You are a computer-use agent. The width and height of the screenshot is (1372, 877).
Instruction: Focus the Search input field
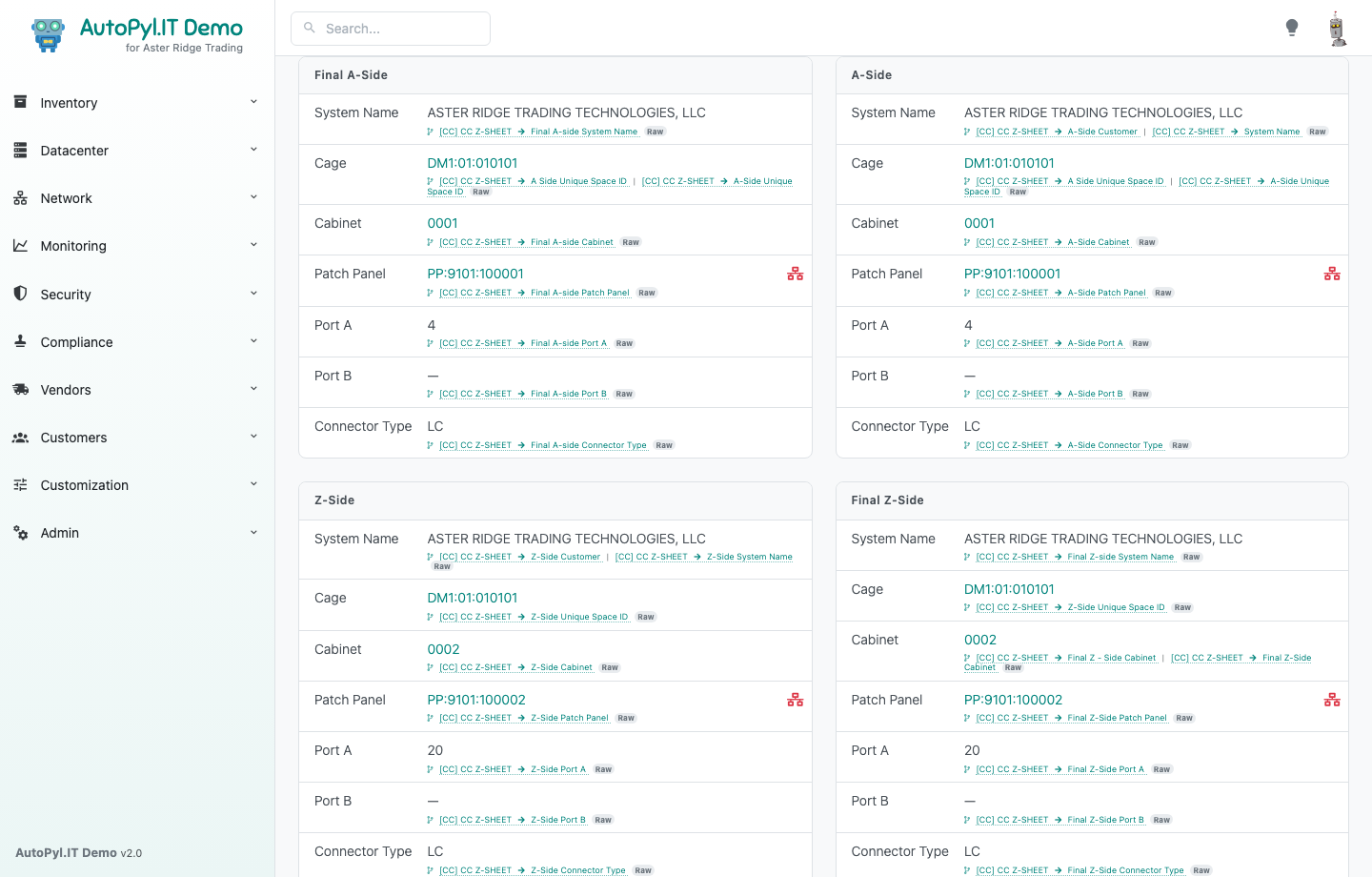click(x=391, y=29)
